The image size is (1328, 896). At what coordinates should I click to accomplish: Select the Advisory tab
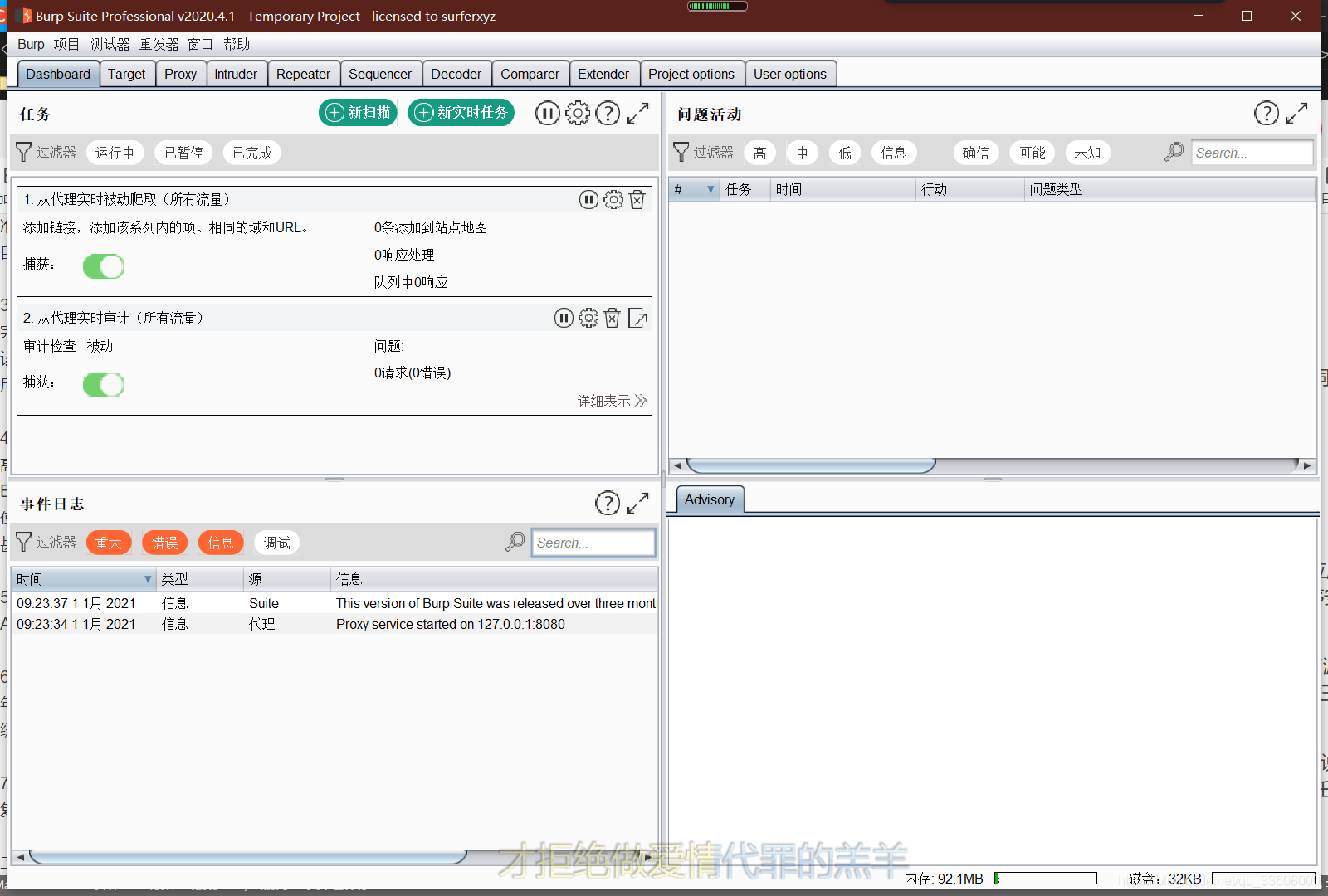[x=710, y=499]
